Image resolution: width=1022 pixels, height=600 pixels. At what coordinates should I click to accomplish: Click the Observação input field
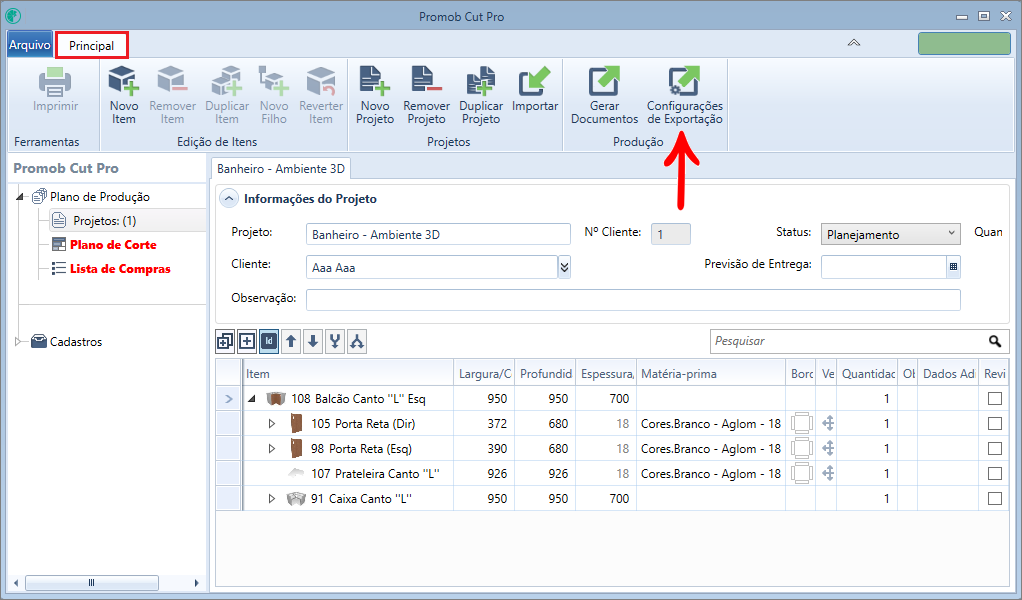[633, 300]
